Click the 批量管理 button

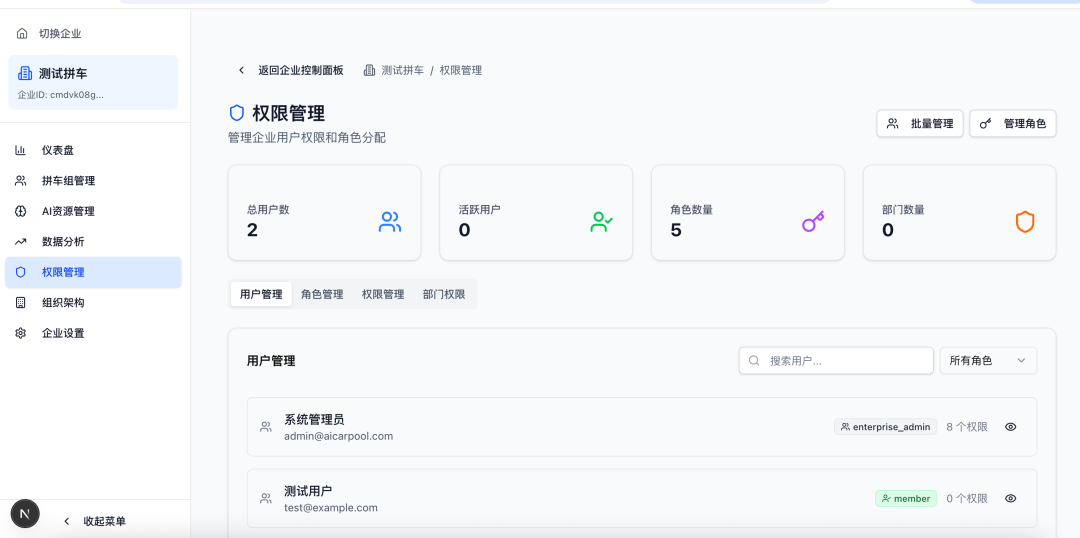click(x=920, y=123)
